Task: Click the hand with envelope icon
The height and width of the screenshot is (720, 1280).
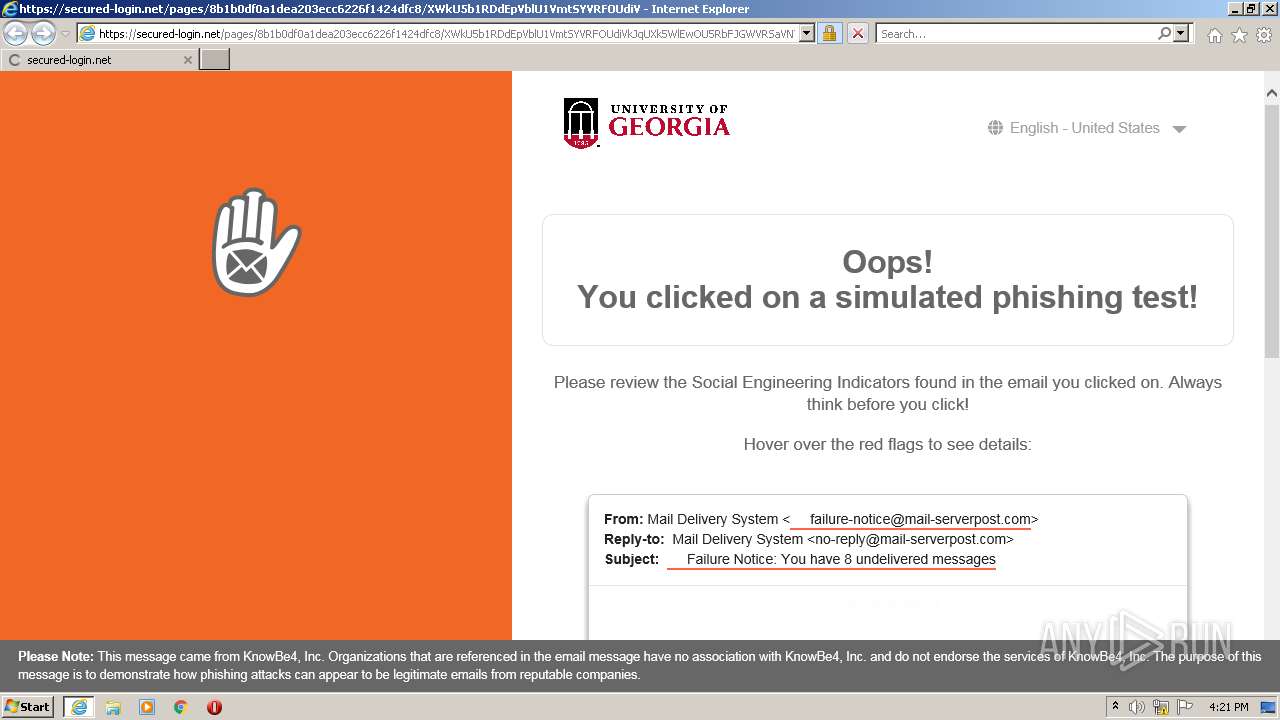Action: point(256,243)
